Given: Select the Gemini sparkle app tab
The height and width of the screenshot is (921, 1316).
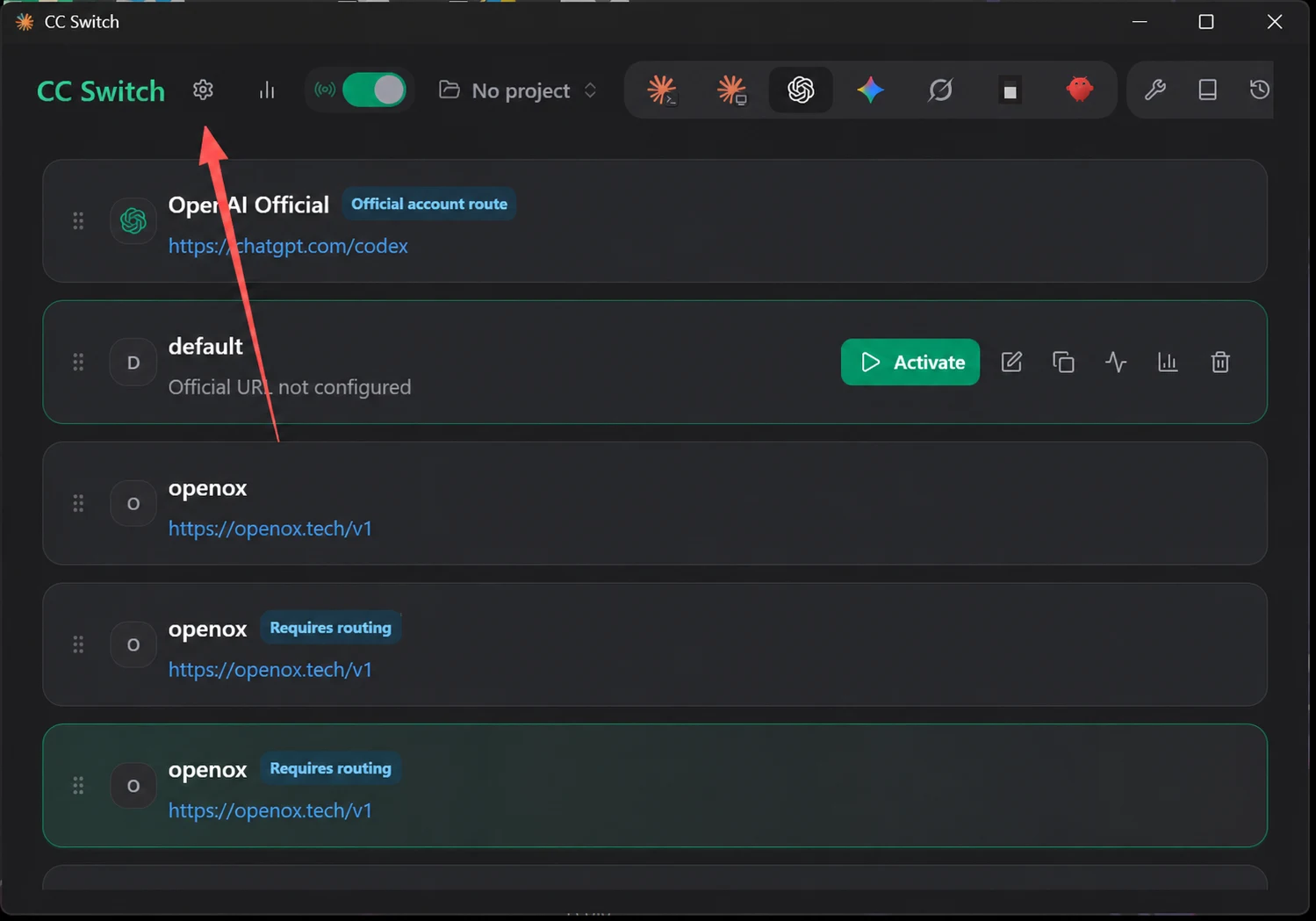Looking at the screenshot, I should (x=870, y=90).
